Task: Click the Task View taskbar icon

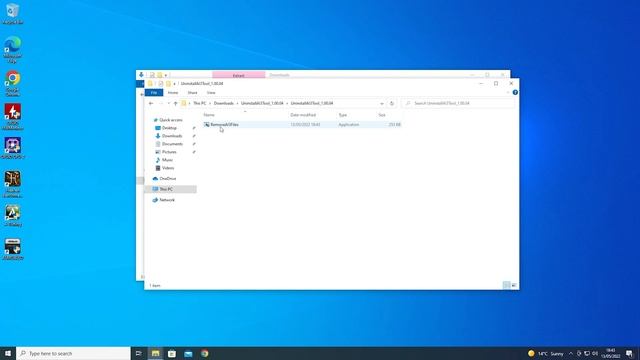Action: tap(139, 353)
